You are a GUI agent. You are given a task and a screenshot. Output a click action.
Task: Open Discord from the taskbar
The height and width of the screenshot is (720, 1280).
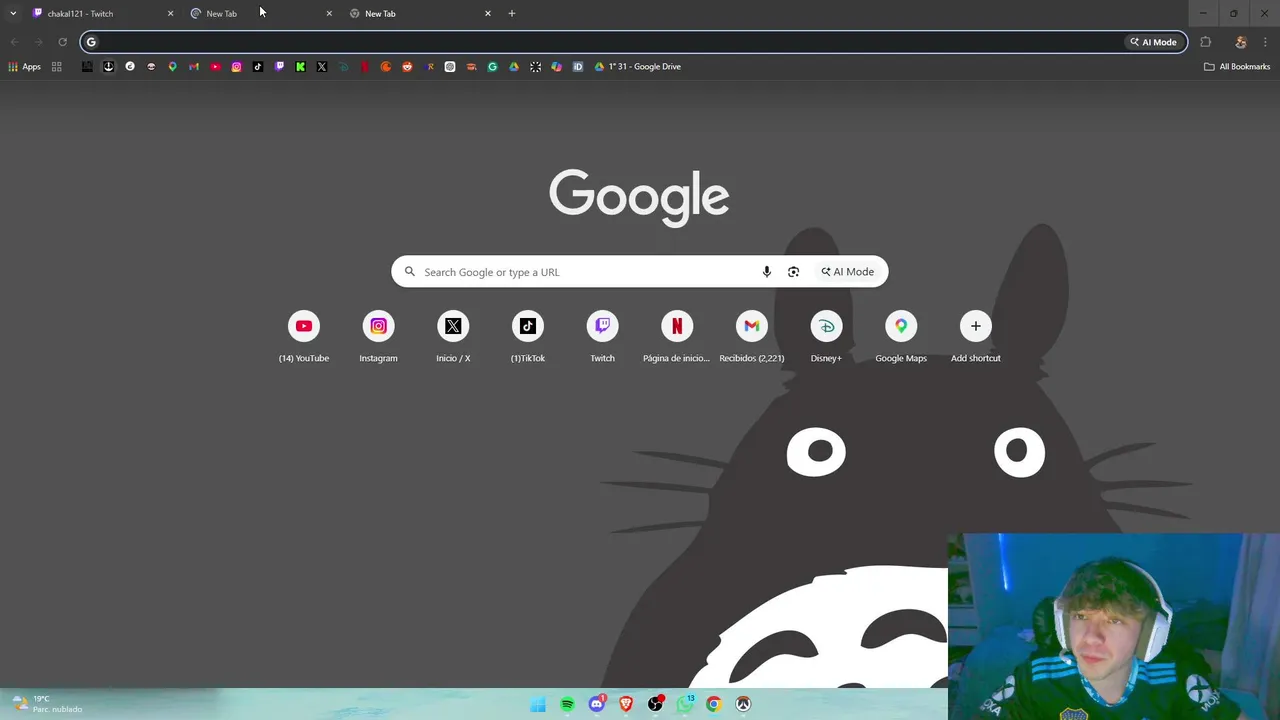point(597,704)
